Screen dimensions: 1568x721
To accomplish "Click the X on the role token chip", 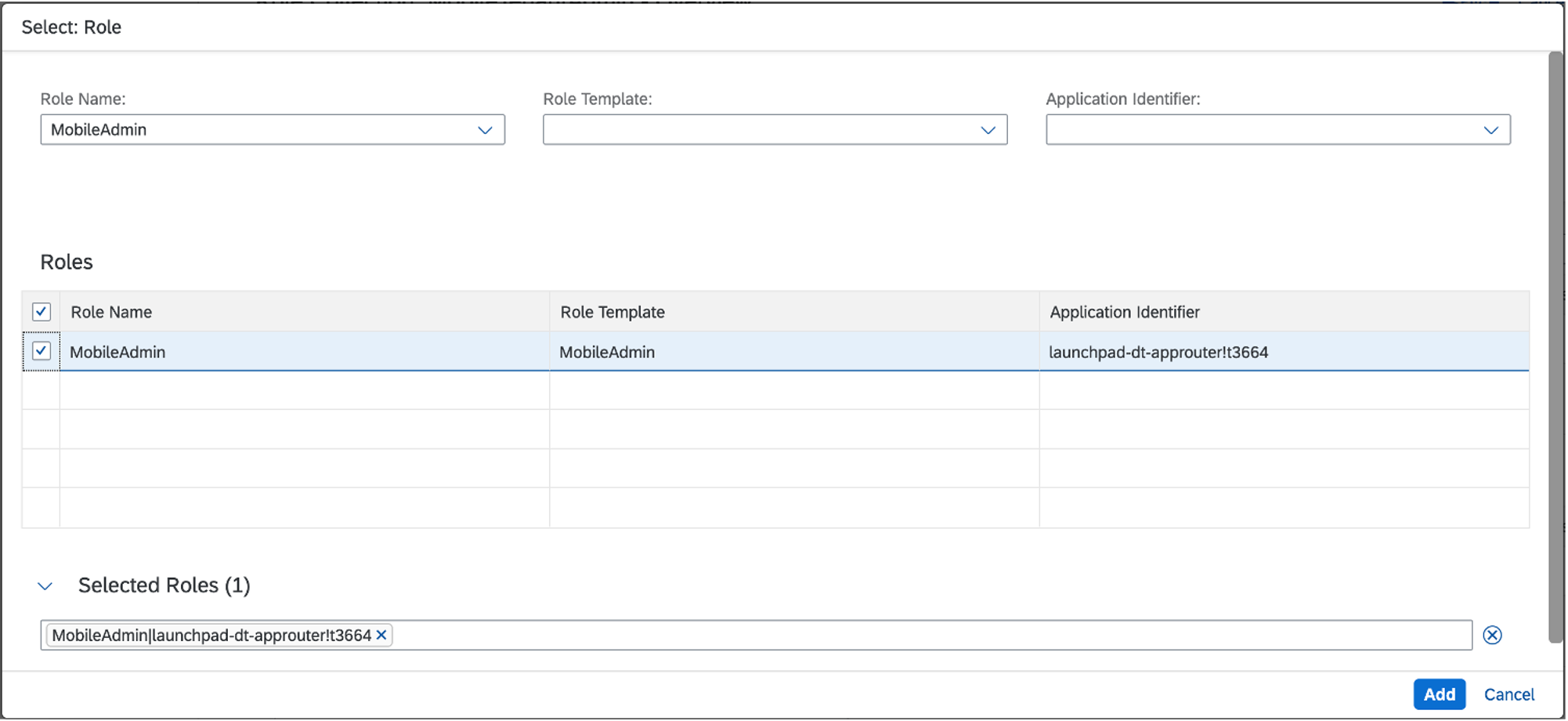I will tap(381, 635).
